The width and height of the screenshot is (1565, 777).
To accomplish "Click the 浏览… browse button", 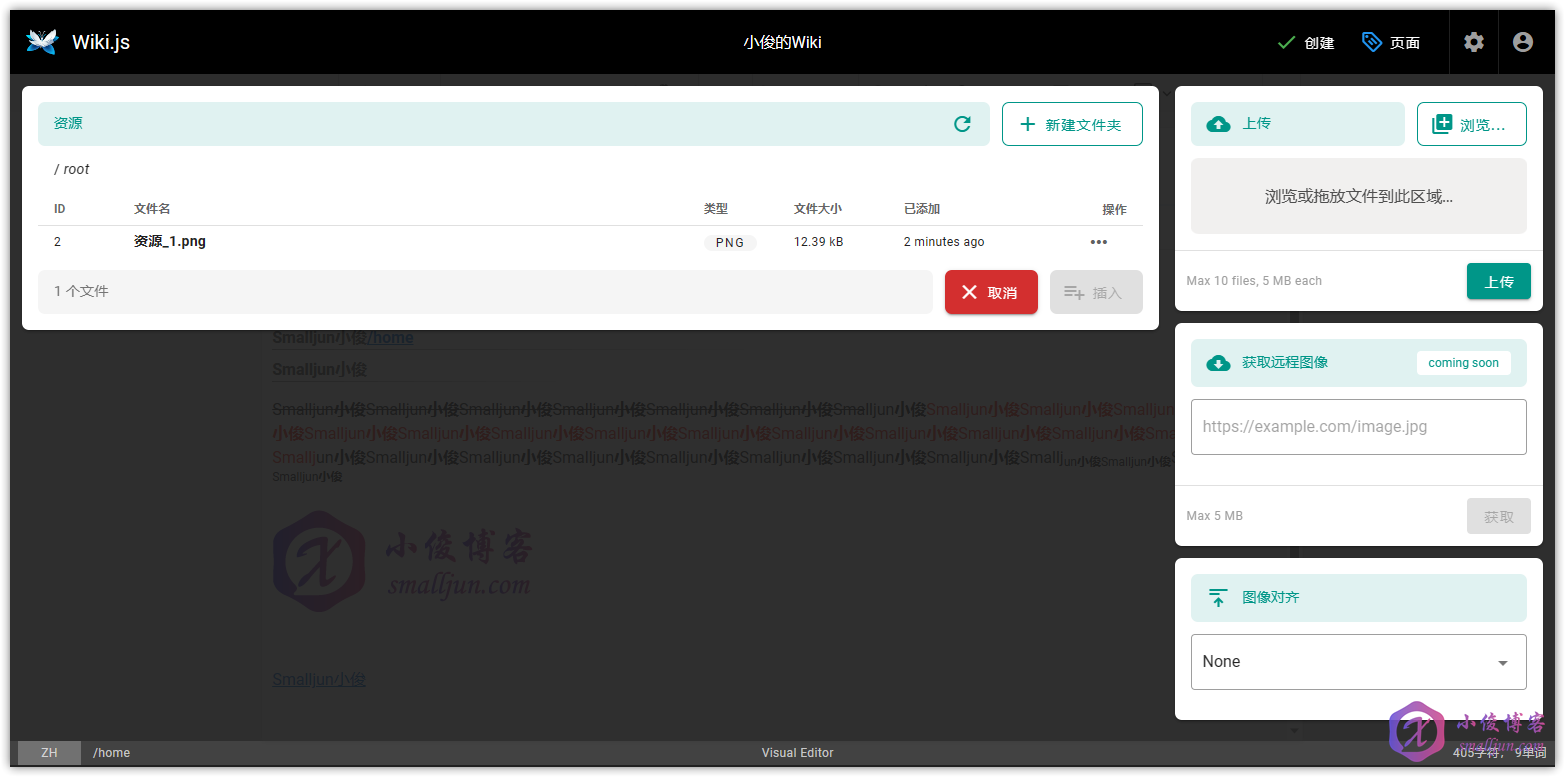I will [1471, 124].
